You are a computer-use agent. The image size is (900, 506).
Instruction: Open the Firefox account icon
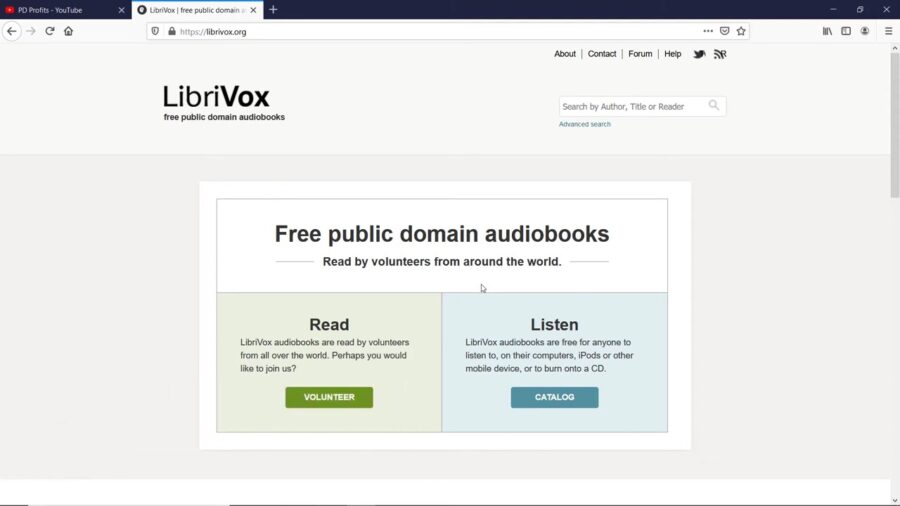[864, 31]
